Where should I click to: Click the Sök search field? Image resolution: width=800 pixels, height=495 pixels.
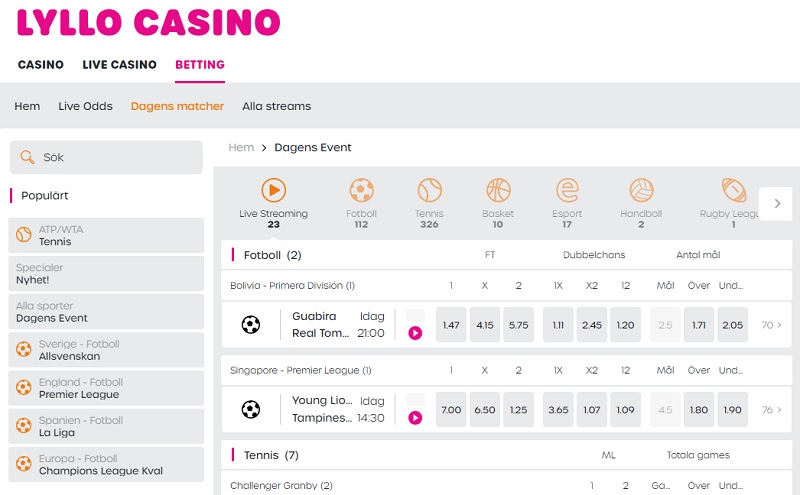[106, 157]
